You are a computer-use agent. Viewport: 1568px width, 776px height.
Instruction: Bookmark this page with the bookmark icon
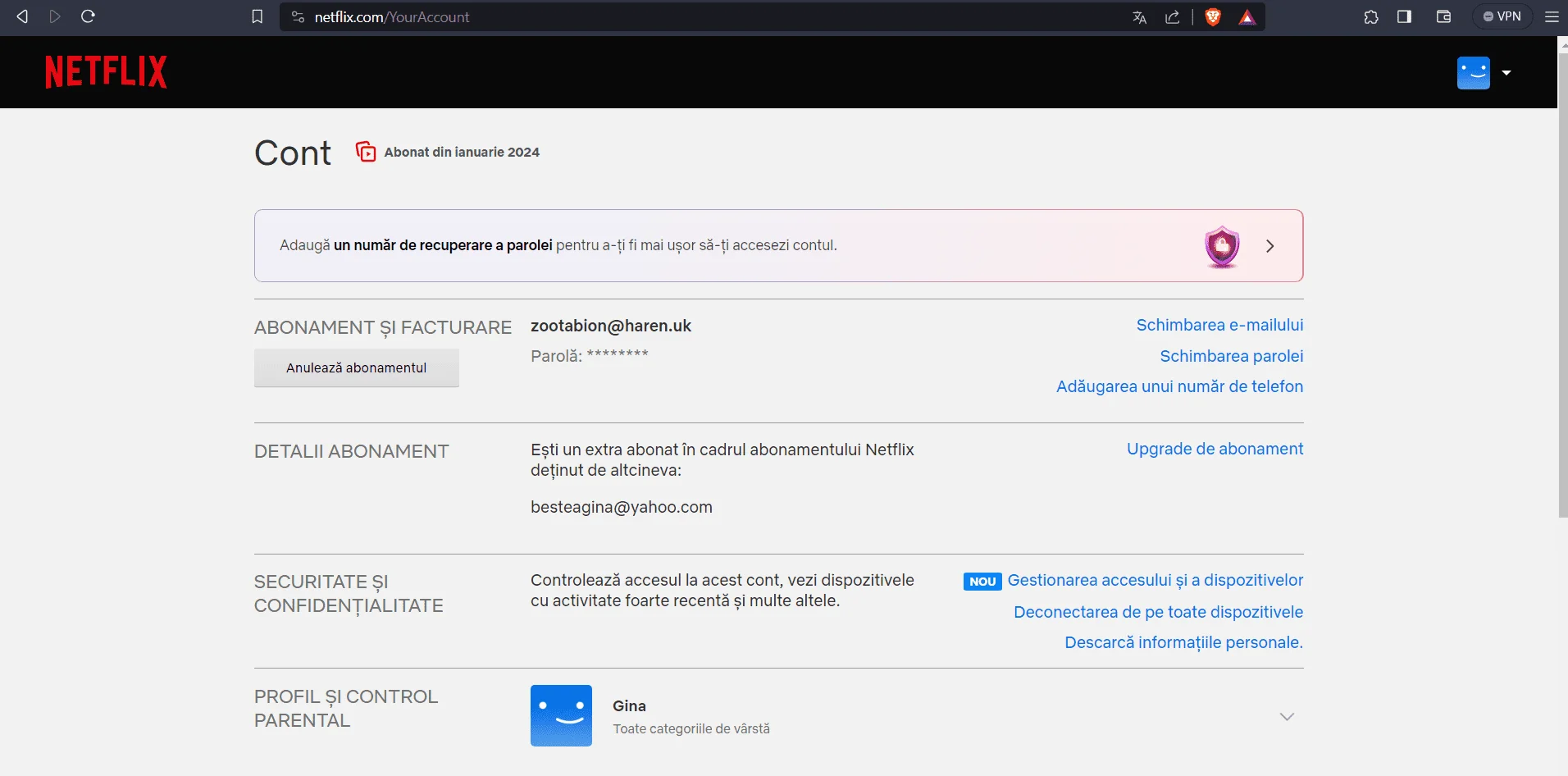(x=257, y=16)
